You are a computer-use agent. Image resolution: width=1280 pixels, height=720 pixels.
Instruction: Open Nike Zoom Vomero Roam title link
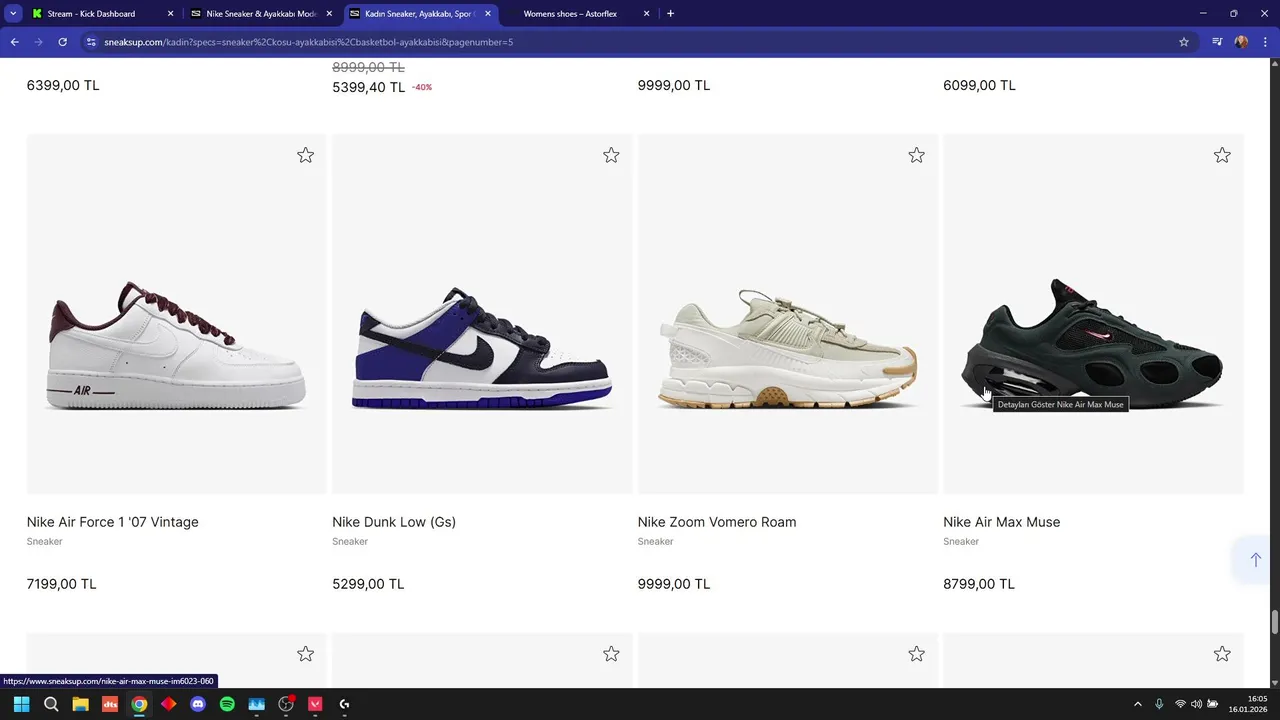(717, 522)
